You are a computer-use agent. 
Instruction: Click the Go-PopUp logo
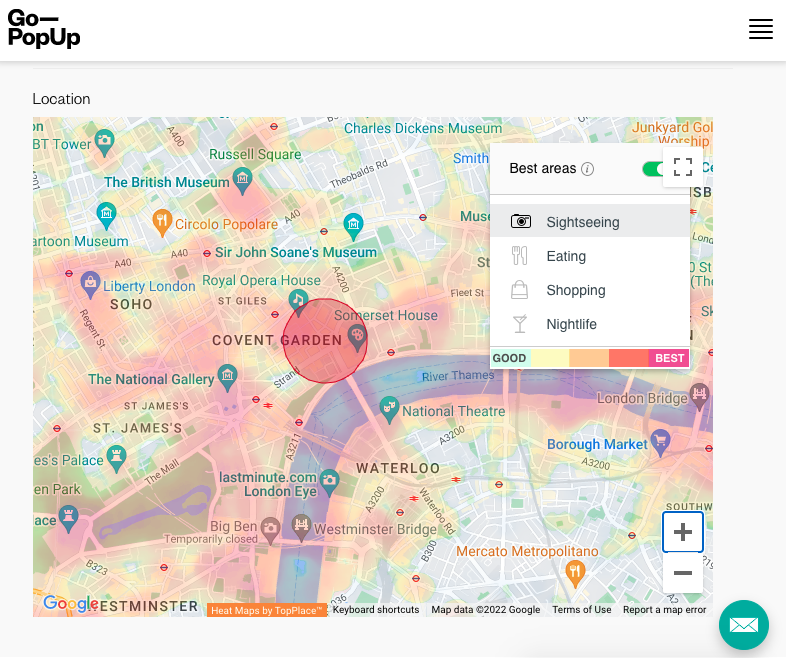pyautogui.click(x=44, y=29)
